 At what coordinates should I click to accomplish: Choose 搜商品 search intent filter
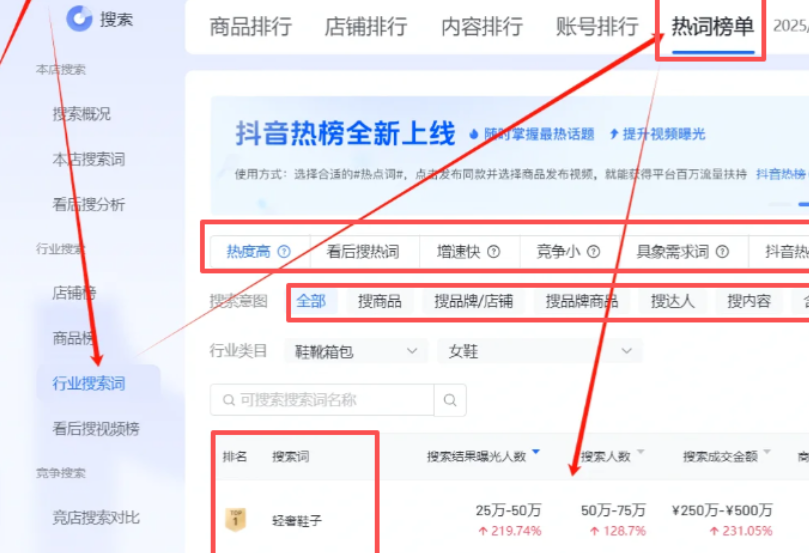tap(380, 301)
